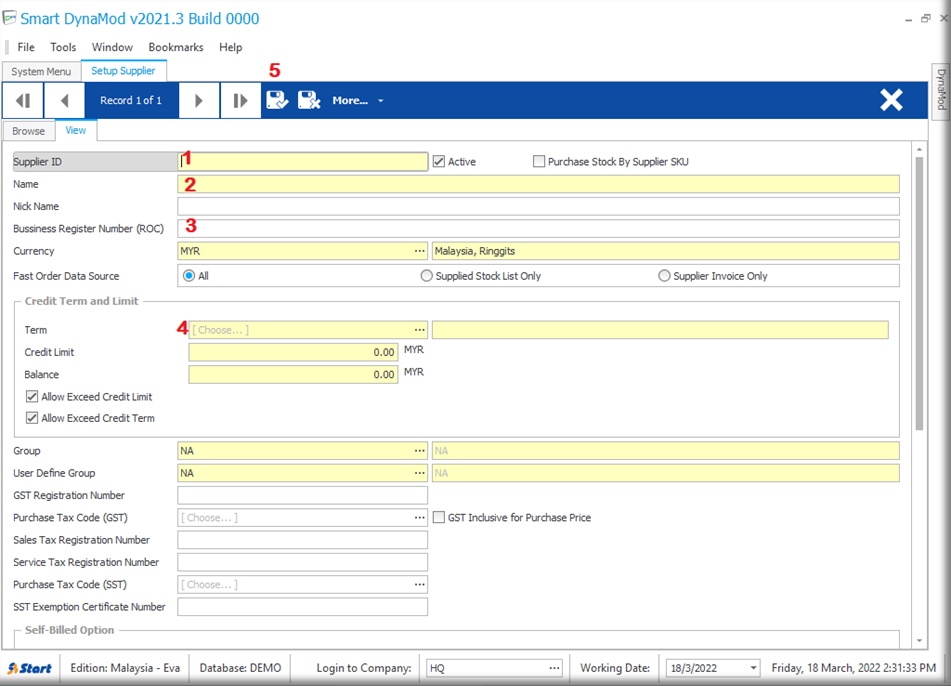Toggle Allow Exceed Credit Limit checkbox
The width and height of the screenshot is (951, 686).
point(32,397)
